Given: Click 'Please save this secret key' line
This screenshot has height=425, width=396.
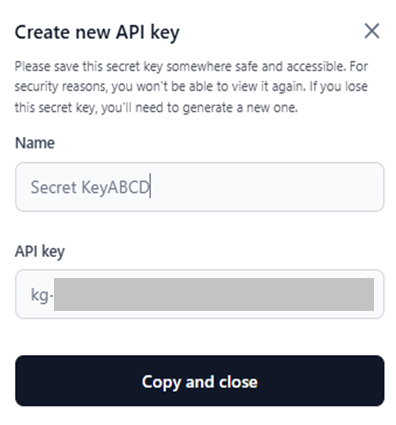Looking at the screenshot, I should [191, 66].
